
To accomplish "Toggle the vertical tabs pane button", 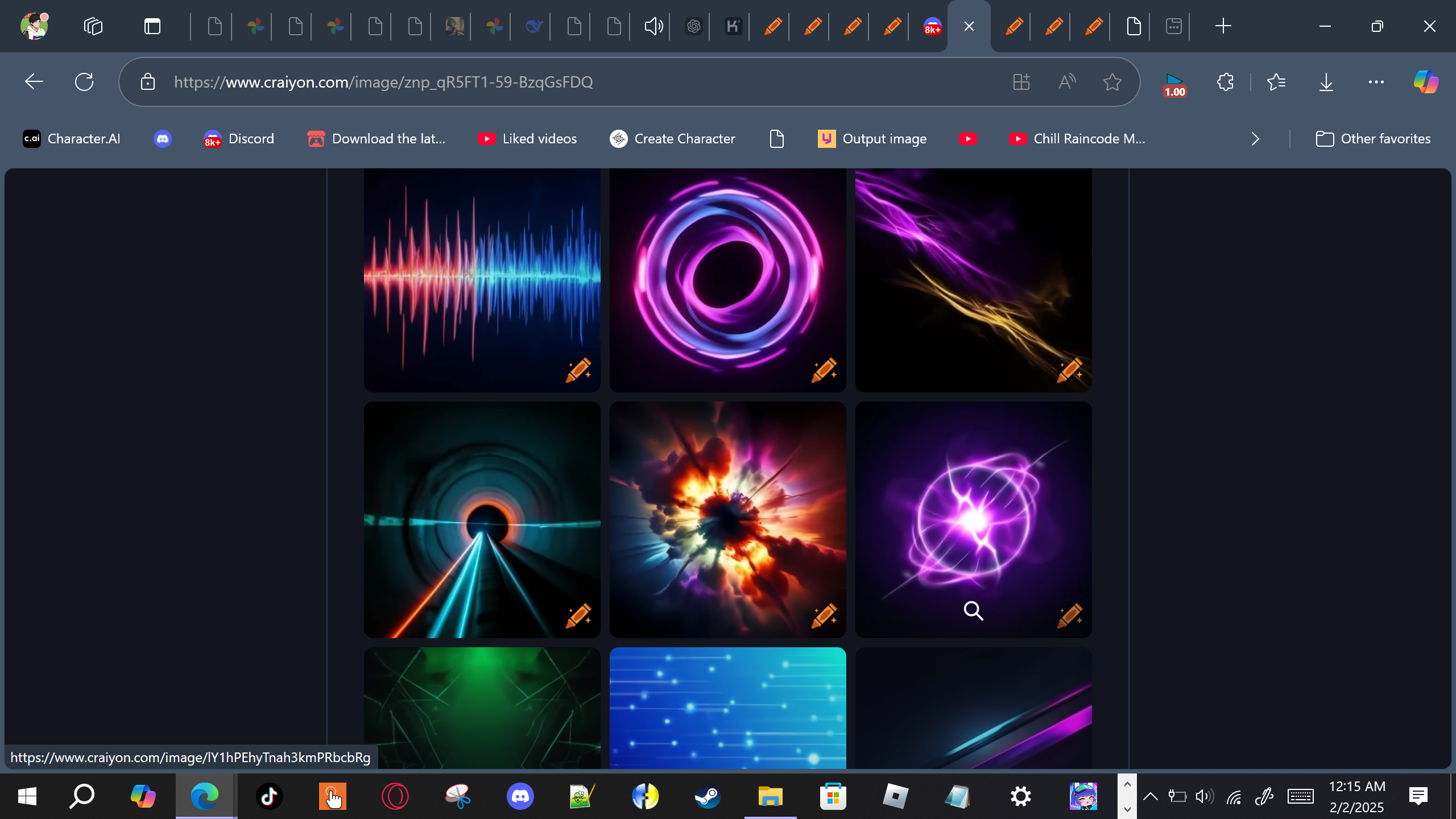I will [x=152, y=26].
